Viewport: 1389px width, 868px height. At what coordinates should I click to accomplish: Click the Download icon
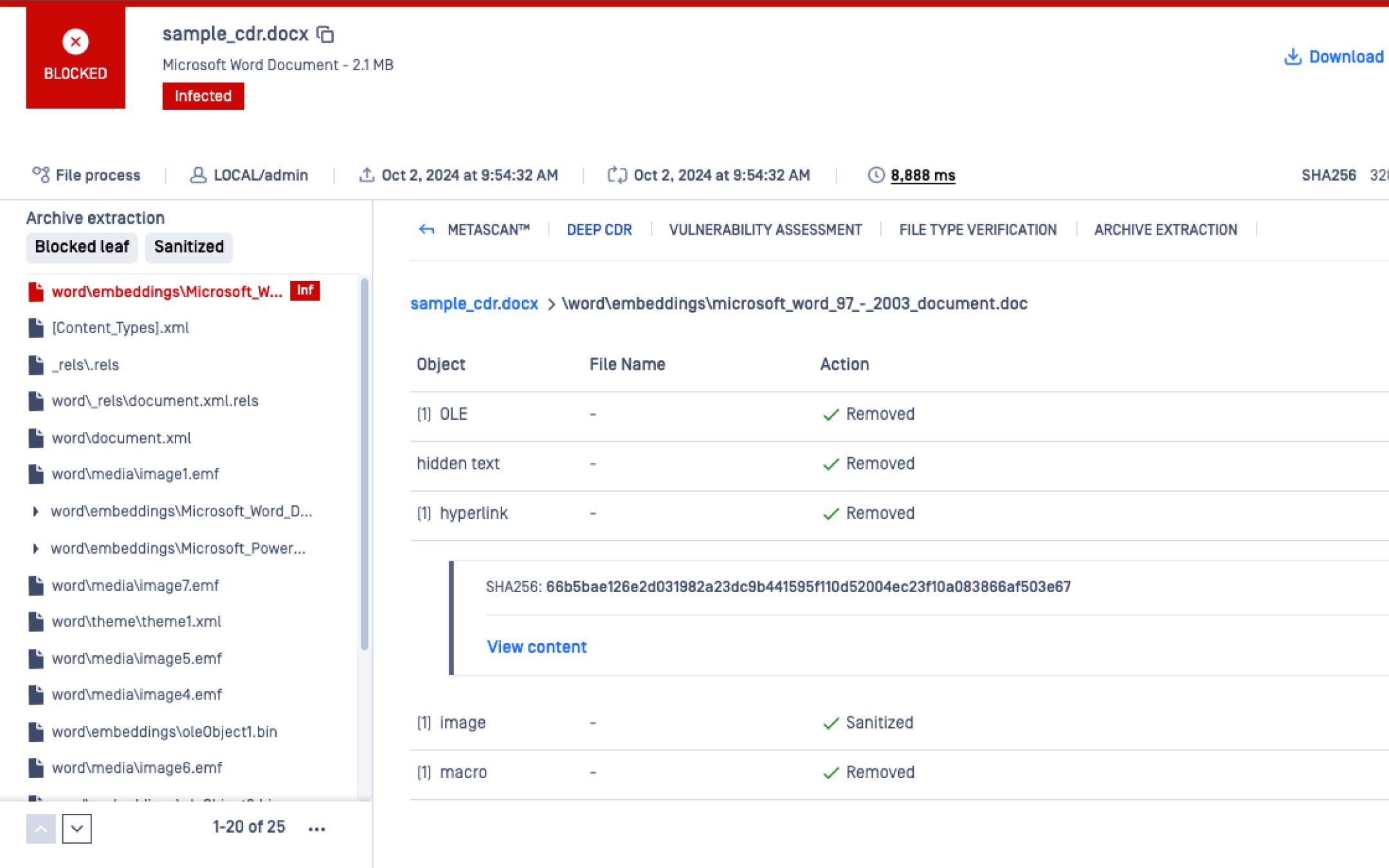1292,57
